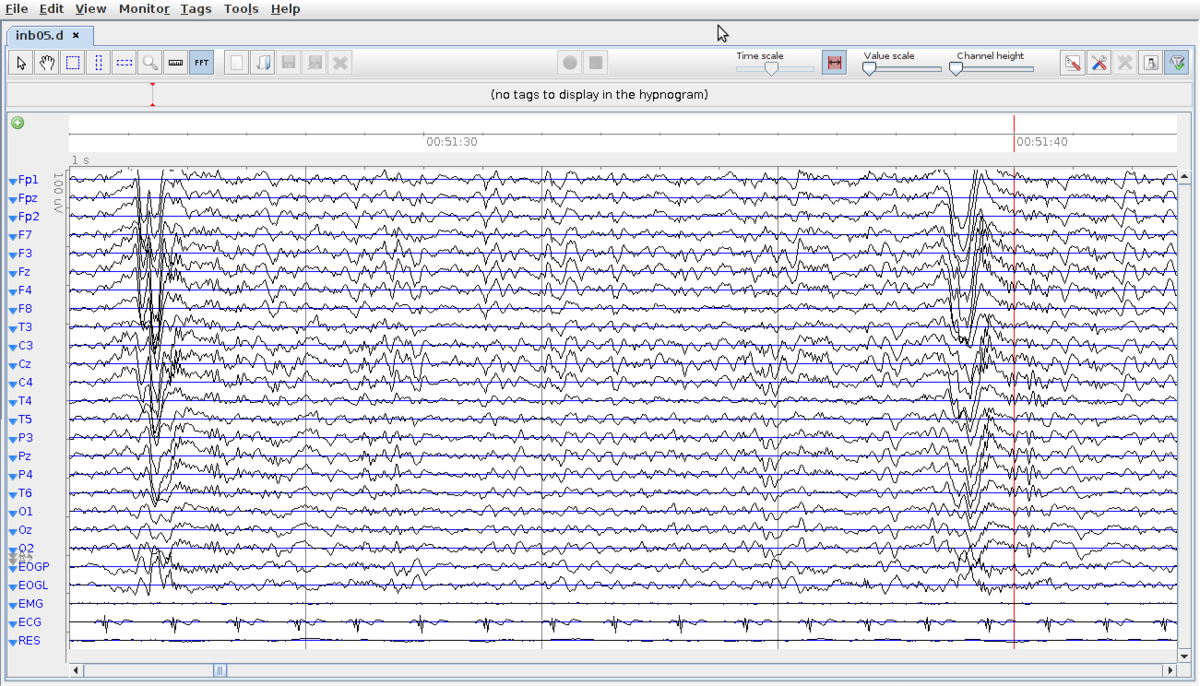
Task: Select the ruler measurement tool
Action: (x=175, y=62)
